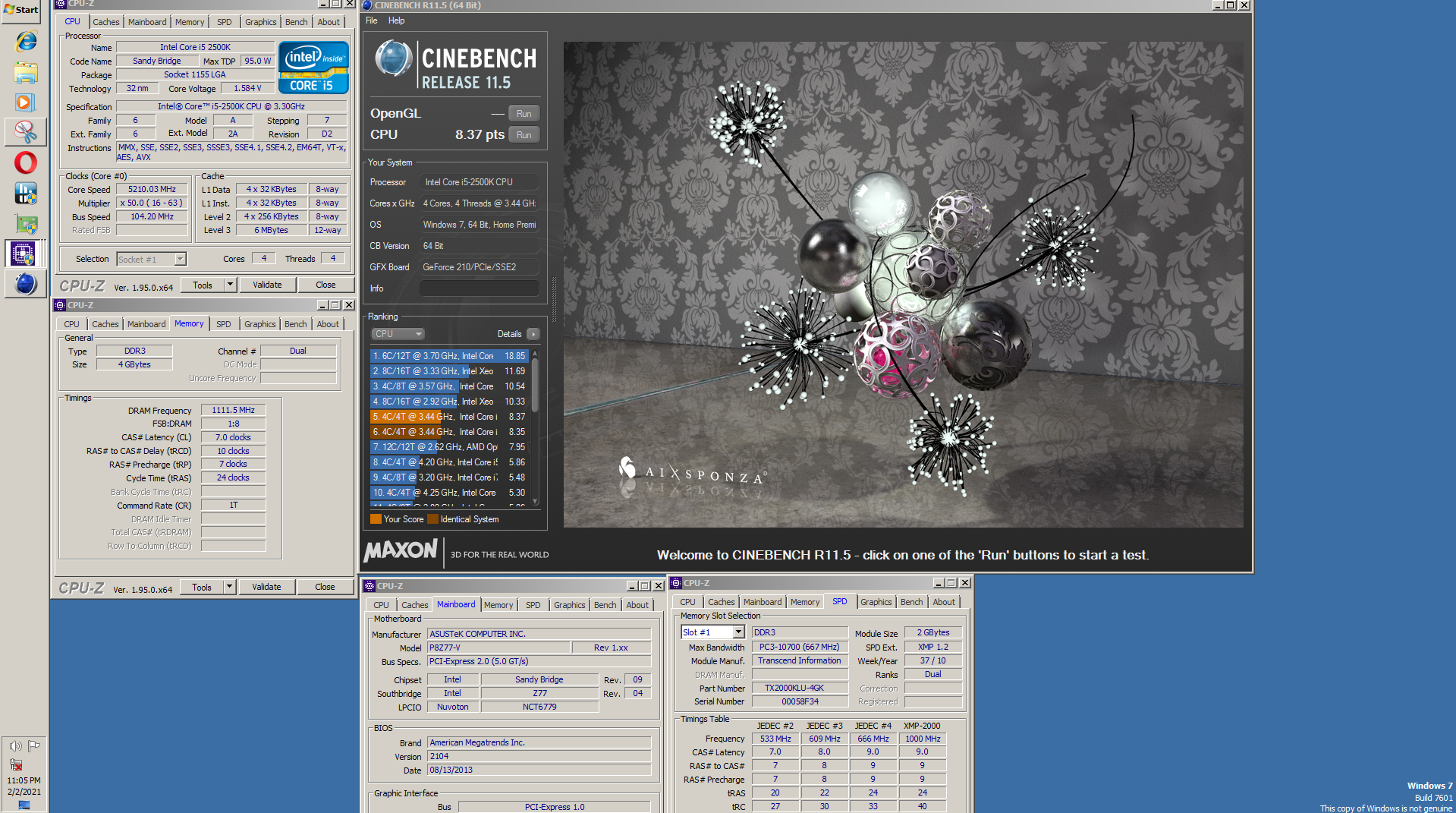The height and width of the screenshot is (813, 1456).
Task: Switch to Caches tab in top CPU-Z
Action: click(106, 22)
